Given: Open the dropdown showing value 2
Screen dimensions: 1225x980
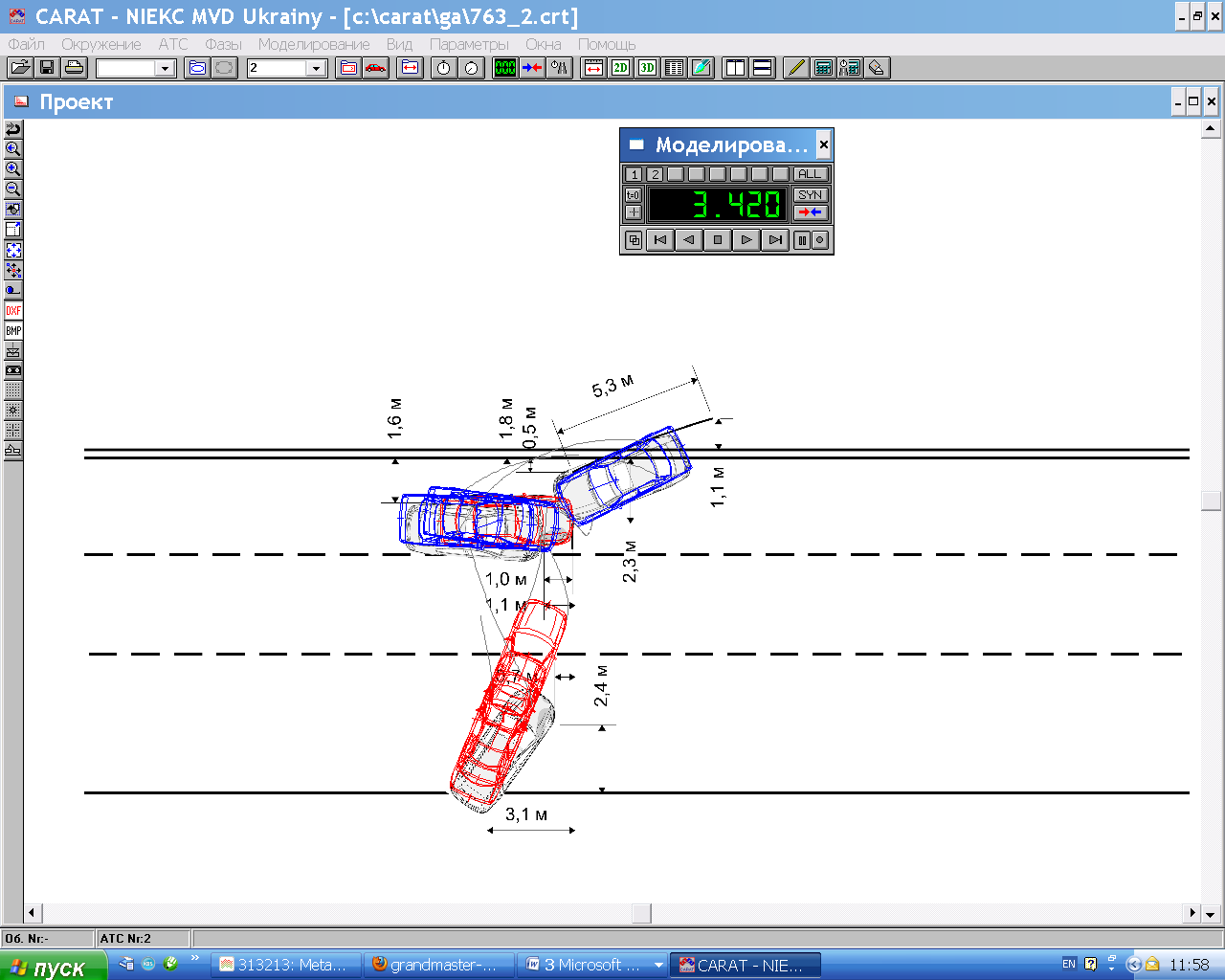Looking at the screenshot, I should coord(316,68).
